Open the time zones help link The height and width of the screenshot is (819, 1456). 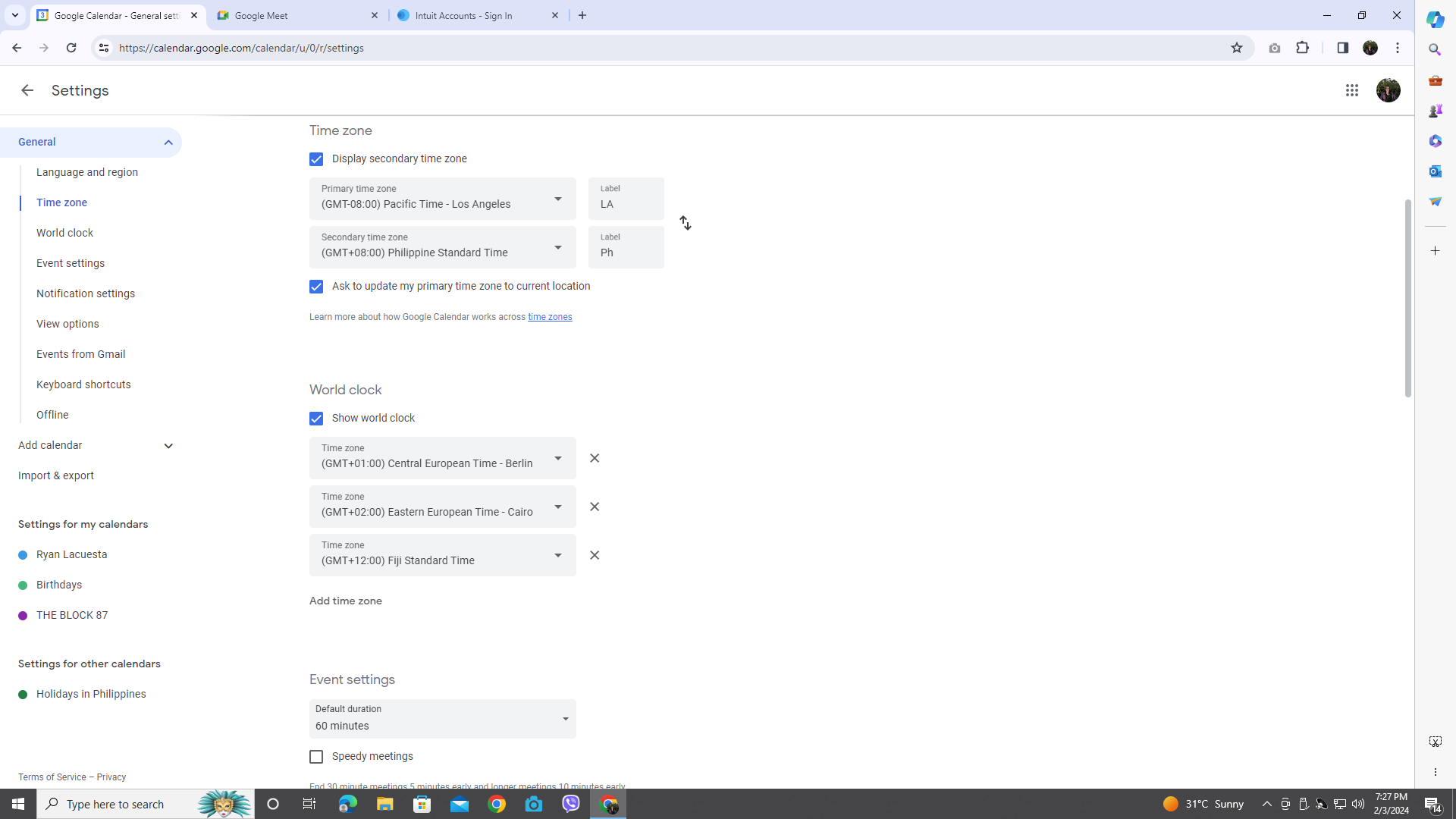pos(550,317)
